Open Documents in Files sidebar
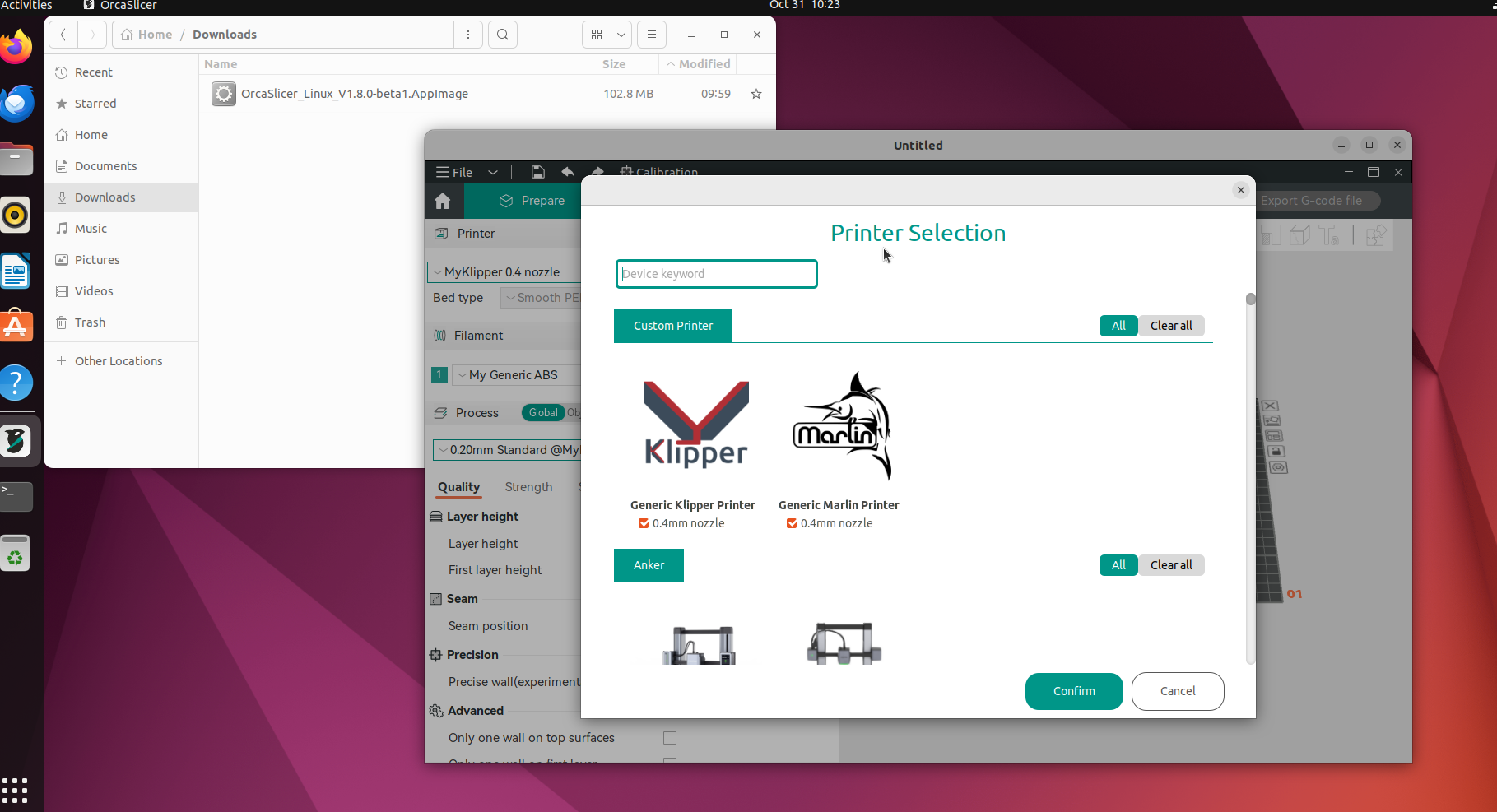The height and width of the screenshot is (812, 1497). point(121,166)
